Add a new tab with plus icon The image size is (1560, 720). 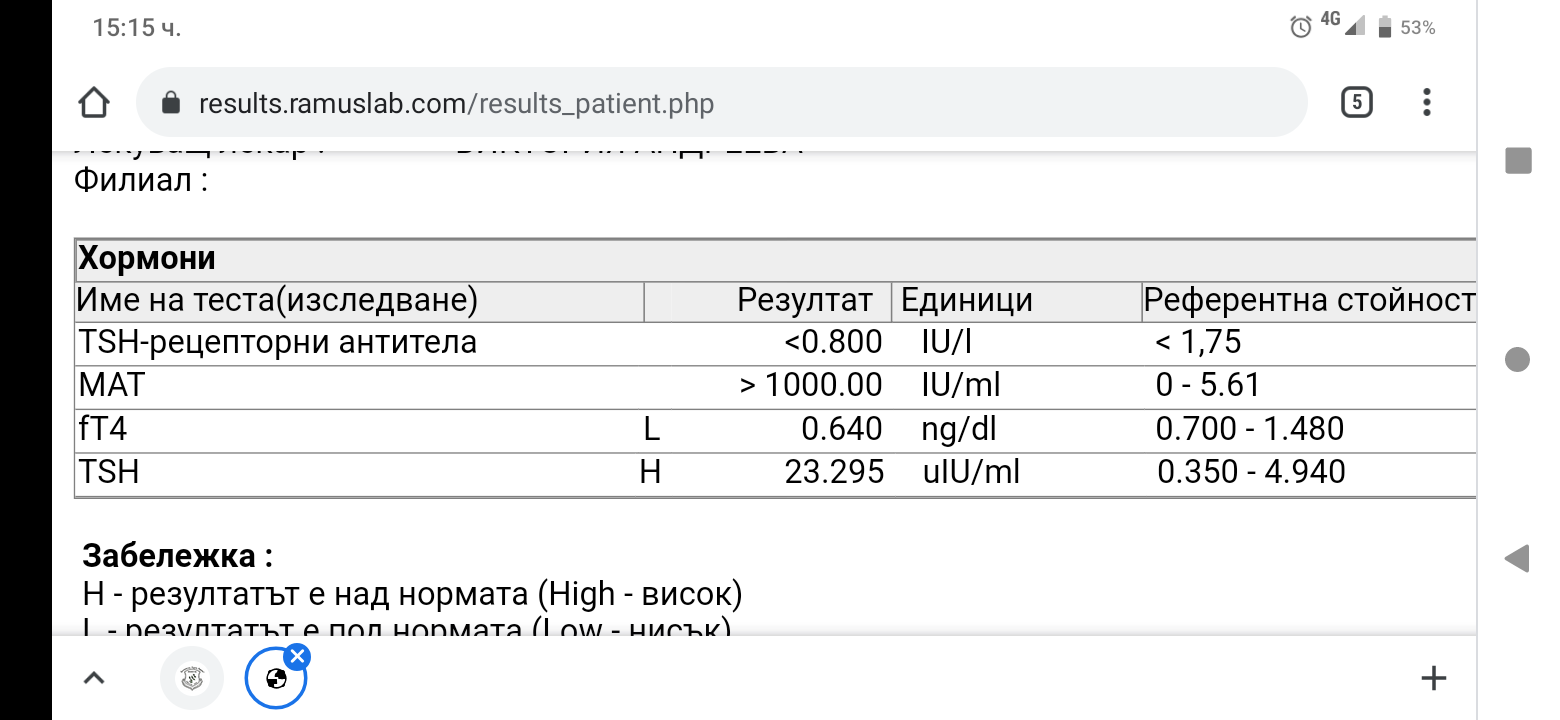(x=1433, y=679)
